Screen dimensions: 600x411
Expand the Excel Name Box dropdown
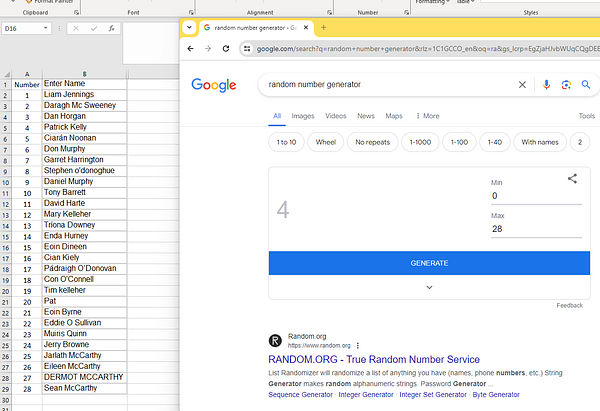coord(46,28)
